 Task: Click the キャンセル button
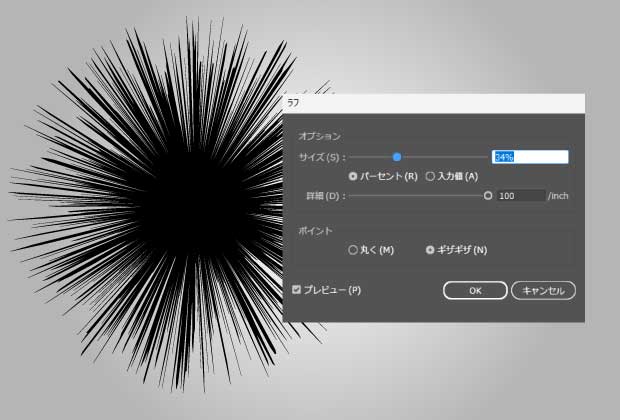(x=543, y=290)
